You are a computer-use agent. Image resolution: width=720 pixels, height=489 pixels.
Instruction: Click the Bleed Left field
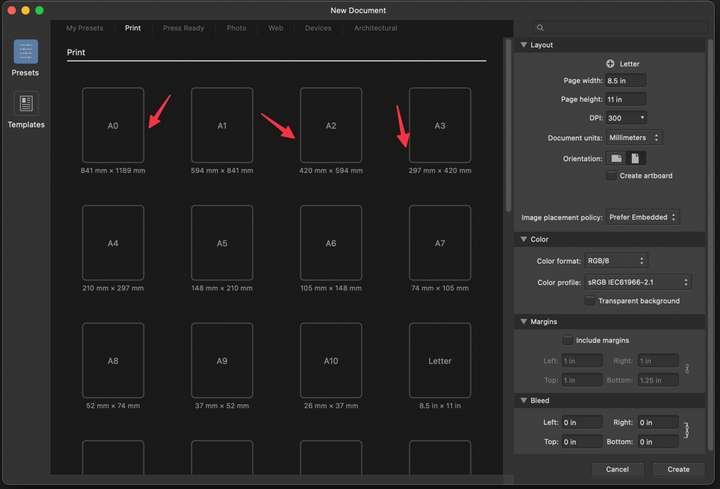(582, 422)
